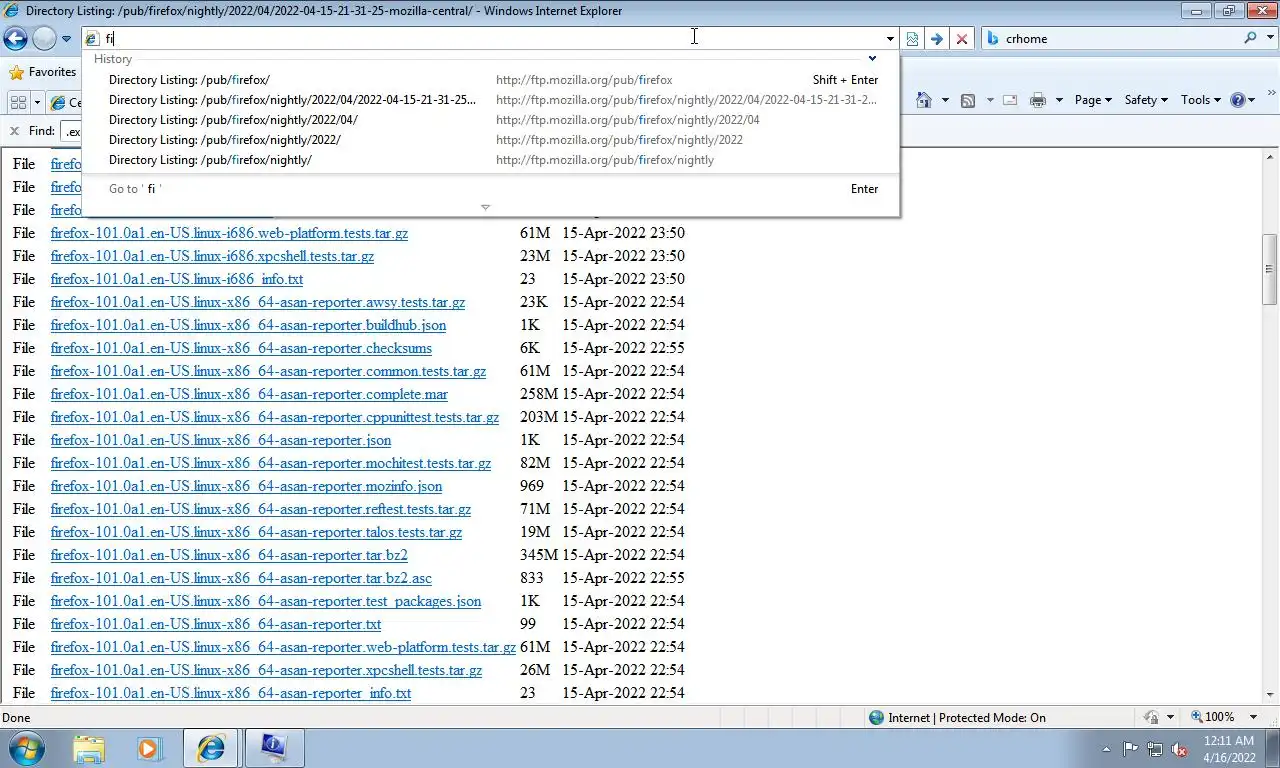Click the Home toolbar icon
This screenshot has height=768, width=1280.
click(924, 100)
